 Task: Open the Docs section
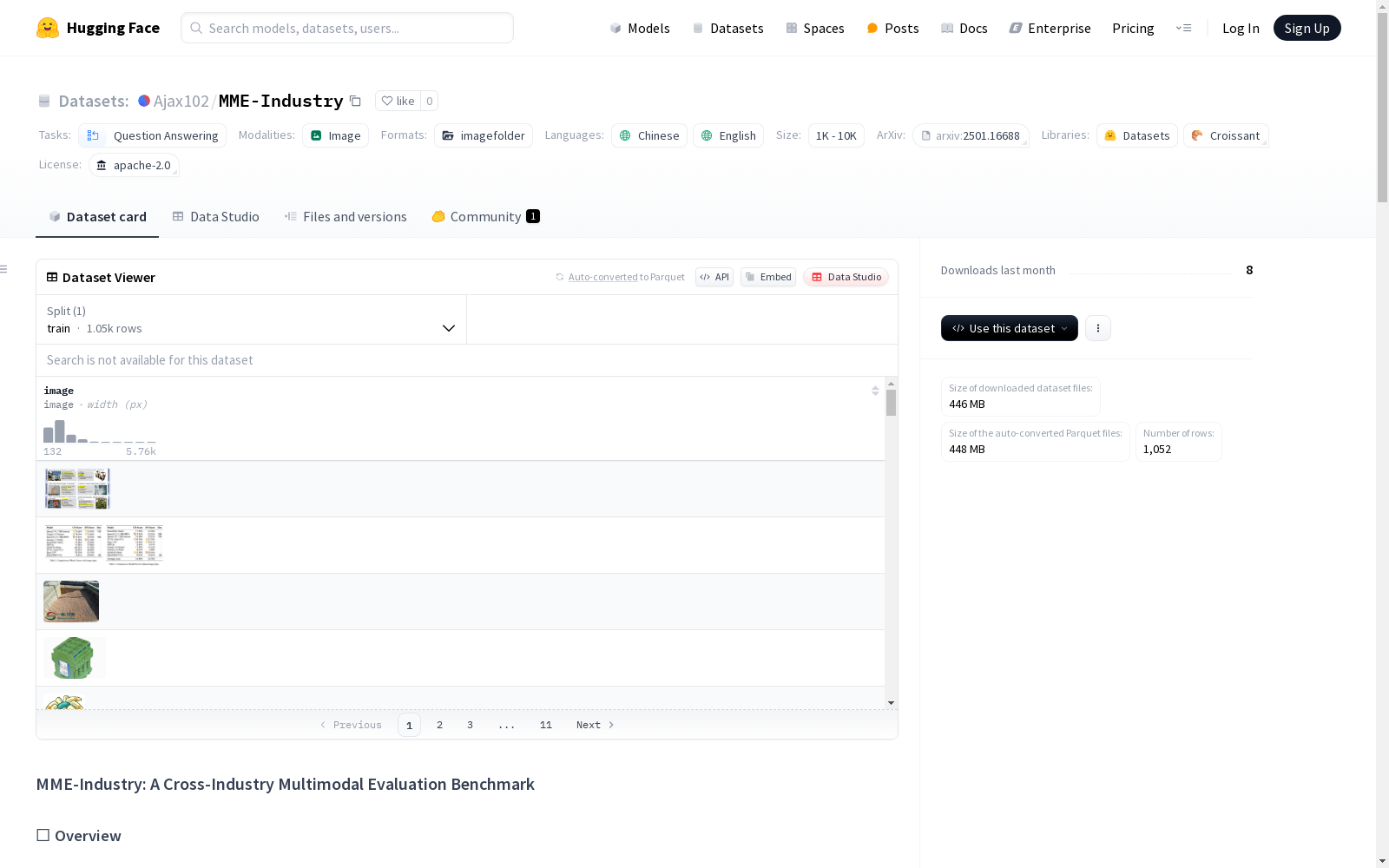point(964,28)
